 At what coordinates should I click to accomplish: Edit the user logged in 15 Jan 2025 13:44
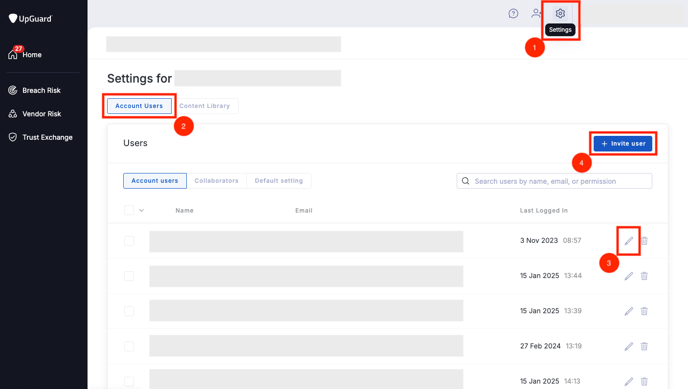(x=629, y=276)
